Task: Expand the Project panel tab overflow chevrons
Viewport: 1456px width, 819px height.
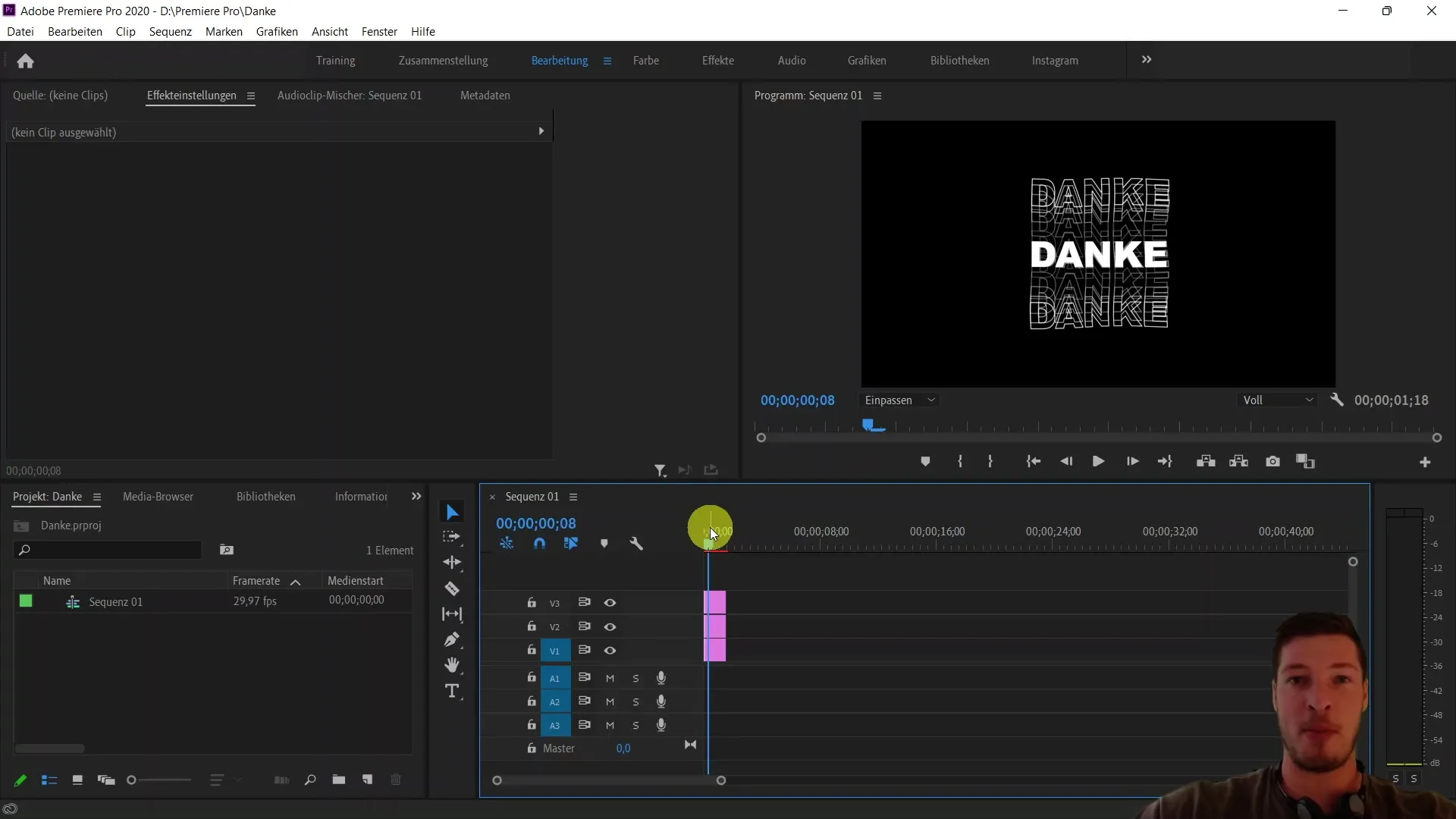Action: 416,497
